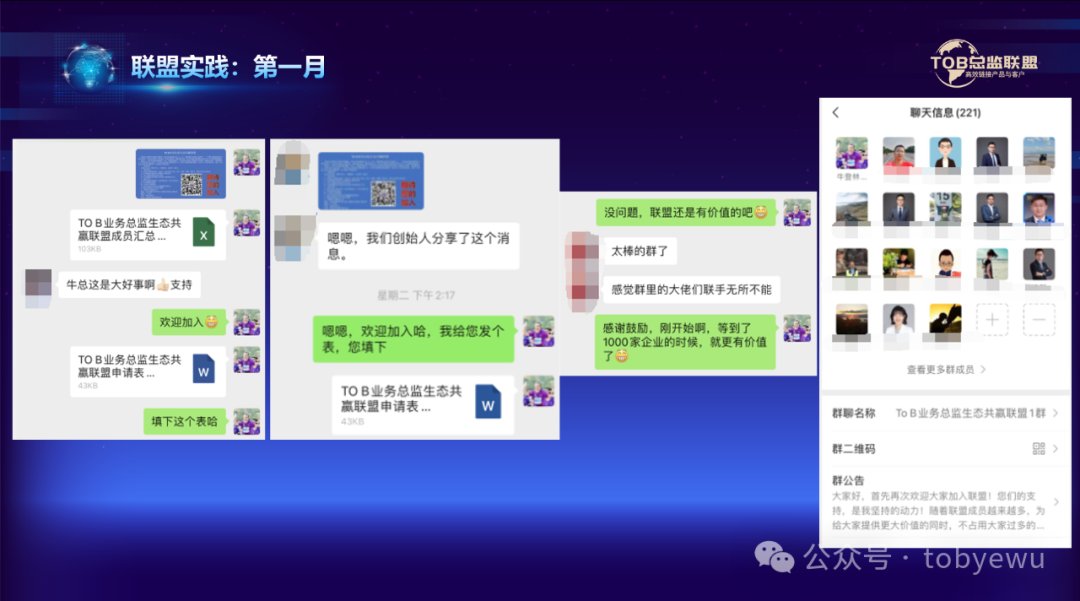Image resolution: width=1080 pixels, height=601 pixels.
Task: Click the 填下这个表哈 bubble
Action: tap(185, 421)
